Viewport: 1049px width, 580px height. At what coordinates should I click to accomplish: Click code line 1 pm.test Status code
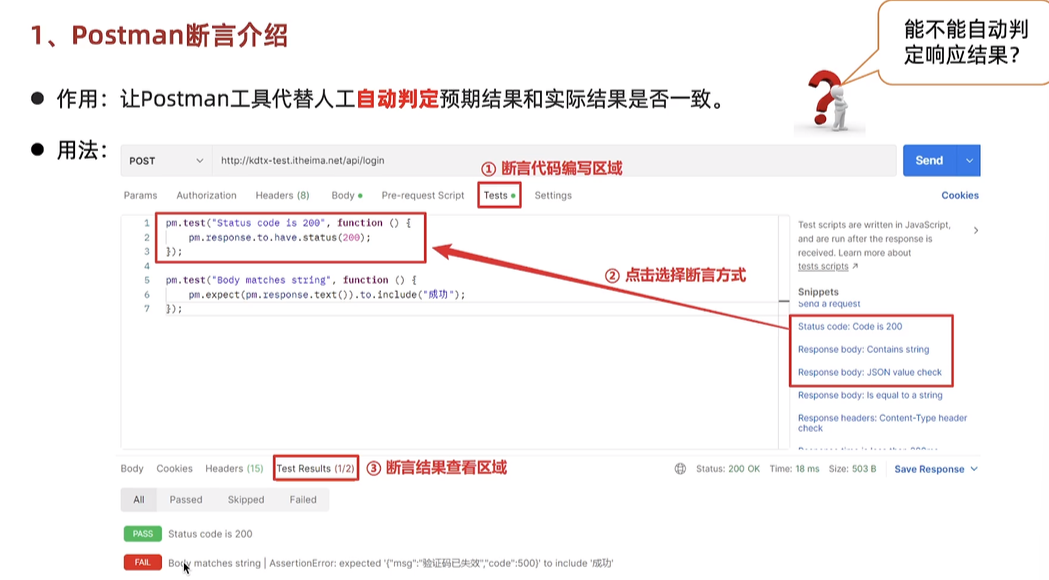[288, 223]
